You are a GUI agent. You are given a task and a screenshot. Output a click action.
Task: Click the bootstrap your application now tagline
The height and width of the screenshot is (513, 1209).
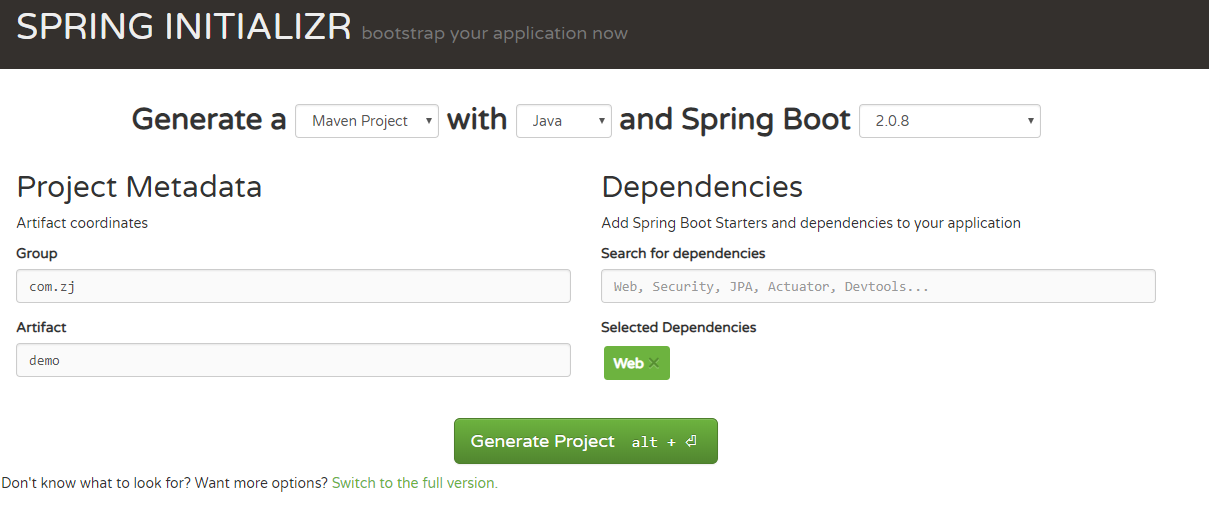pos(494,33)
